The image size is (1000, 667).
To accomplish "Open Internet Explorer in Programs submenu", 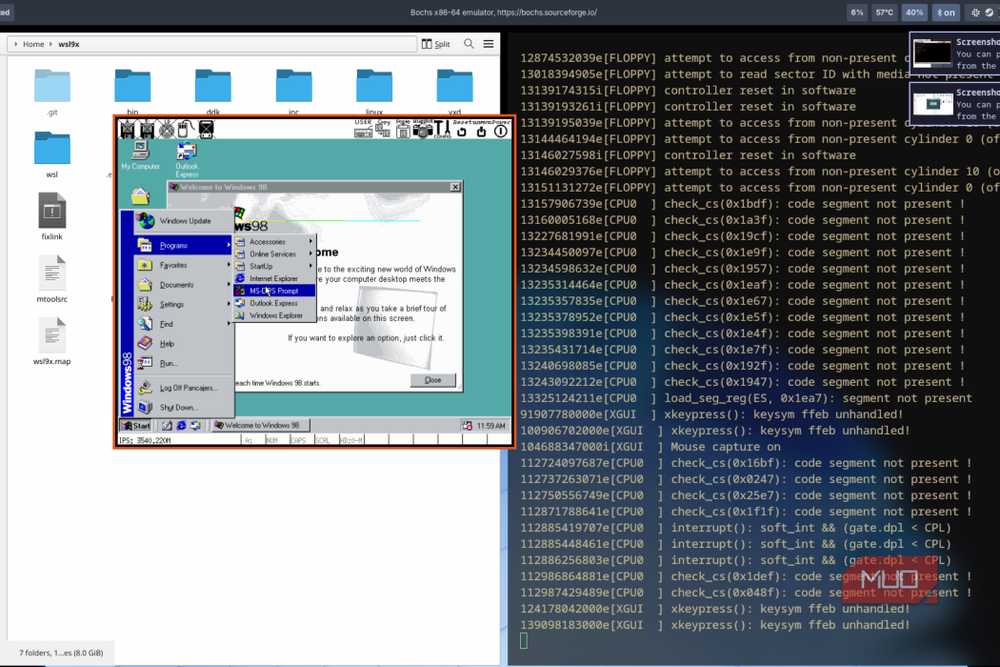I will tap(274, 279).
